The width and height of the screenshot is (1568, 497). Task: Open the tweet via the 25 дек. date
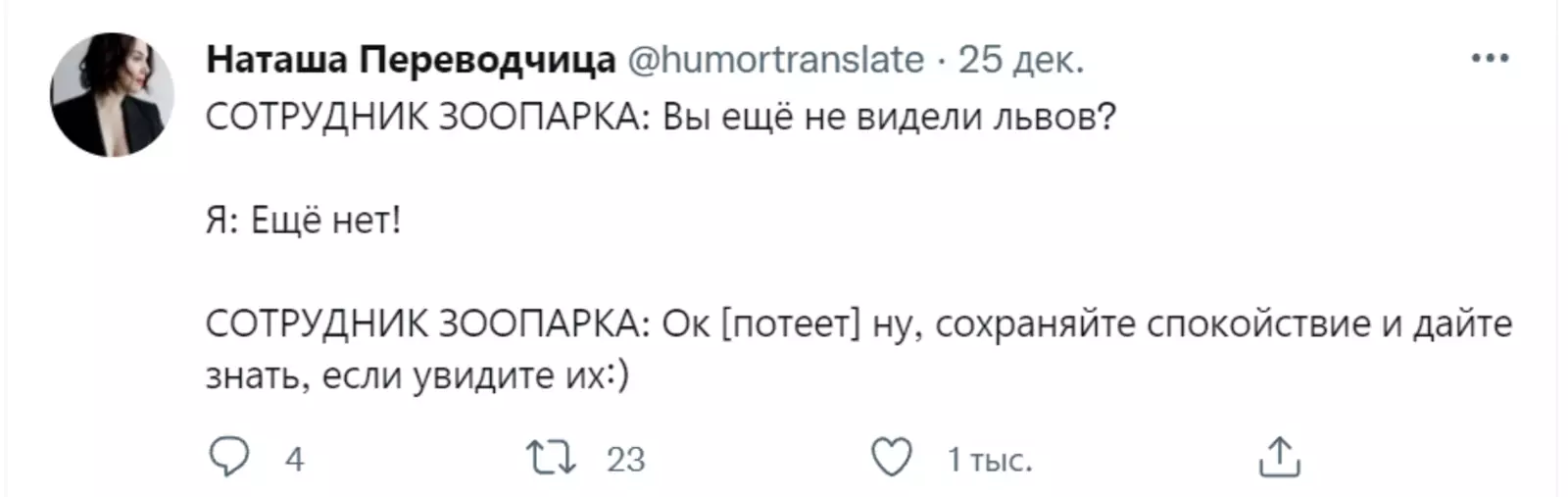coord(1020,60)
